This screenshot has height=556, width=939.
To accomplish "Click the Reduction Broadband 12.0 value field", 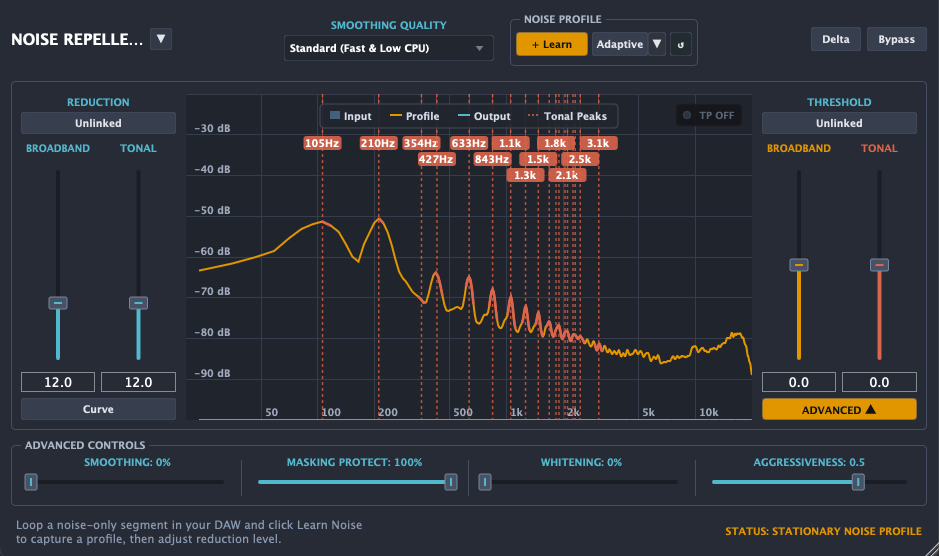I will coord(58,382).
